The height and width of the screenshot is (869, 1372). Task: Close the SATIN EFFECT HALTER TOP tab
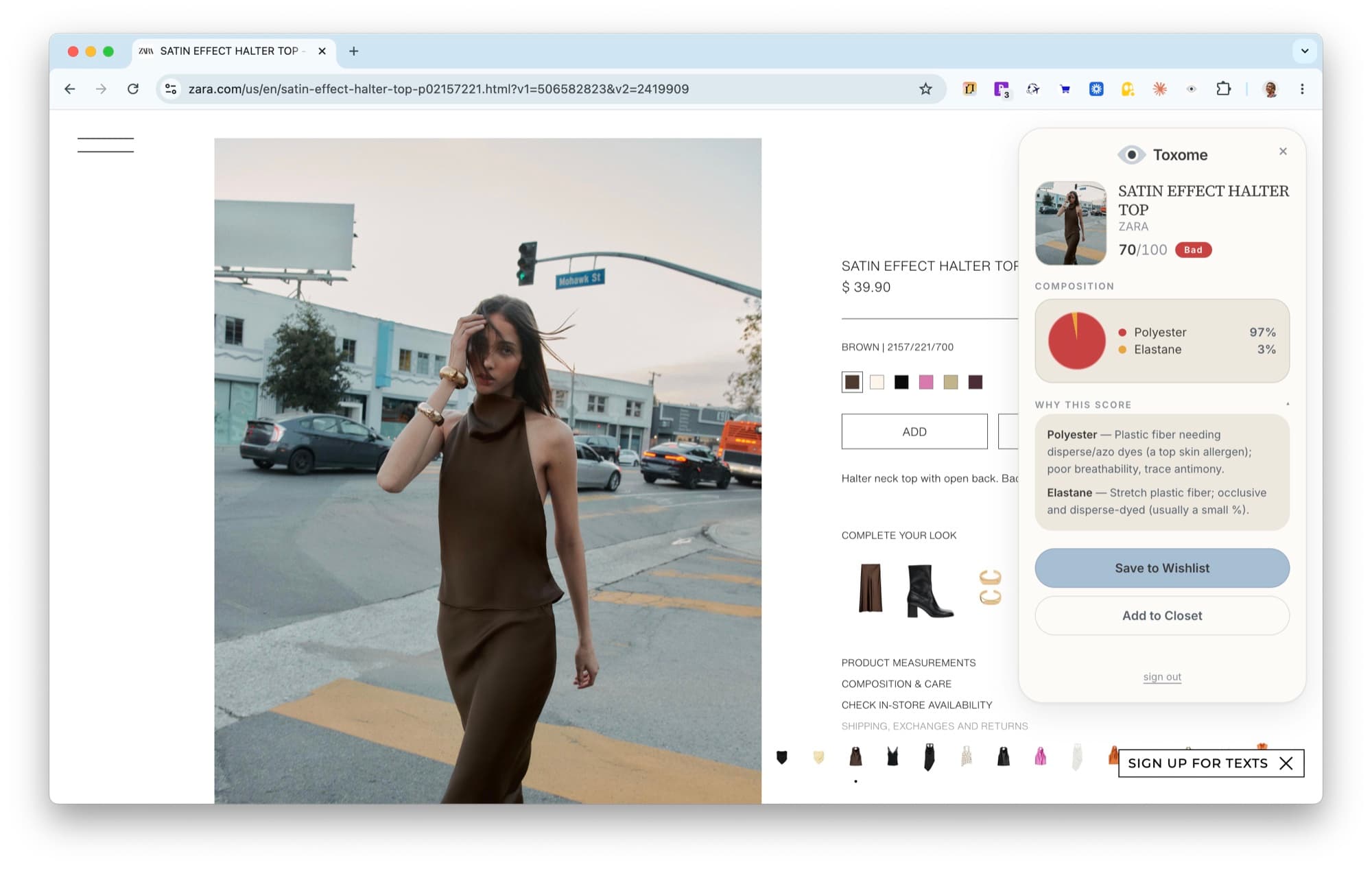point(322,51)
